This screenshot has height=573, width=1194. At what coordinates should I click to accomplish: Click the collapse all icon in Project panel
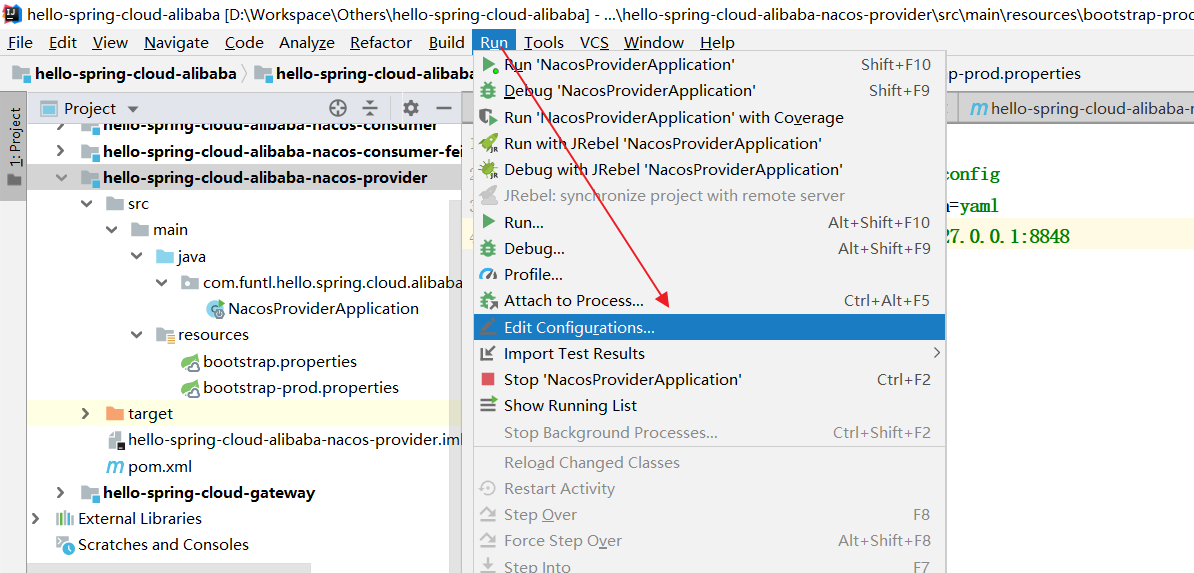pyautogui.click(x=370, y=108)
